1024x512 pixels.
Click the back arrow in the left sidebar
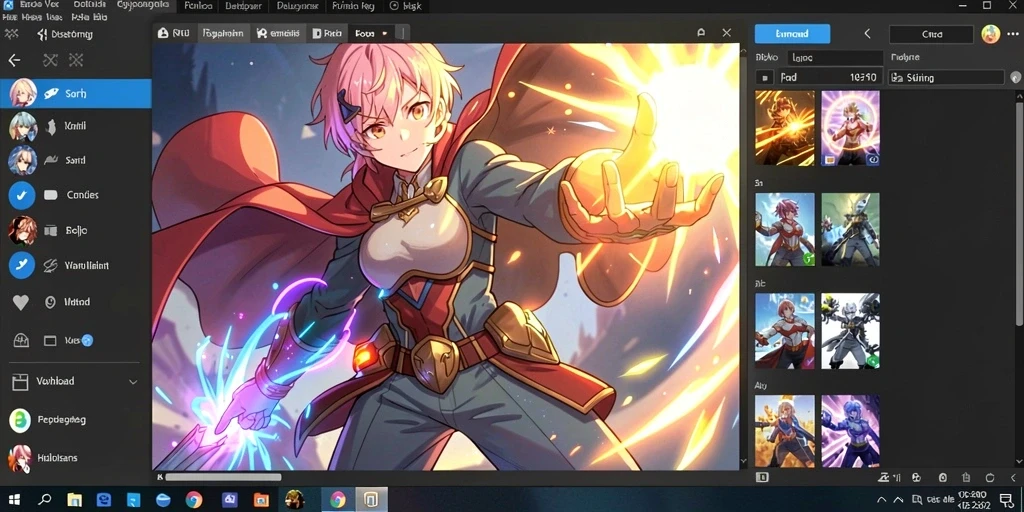[x=14, y=61]
